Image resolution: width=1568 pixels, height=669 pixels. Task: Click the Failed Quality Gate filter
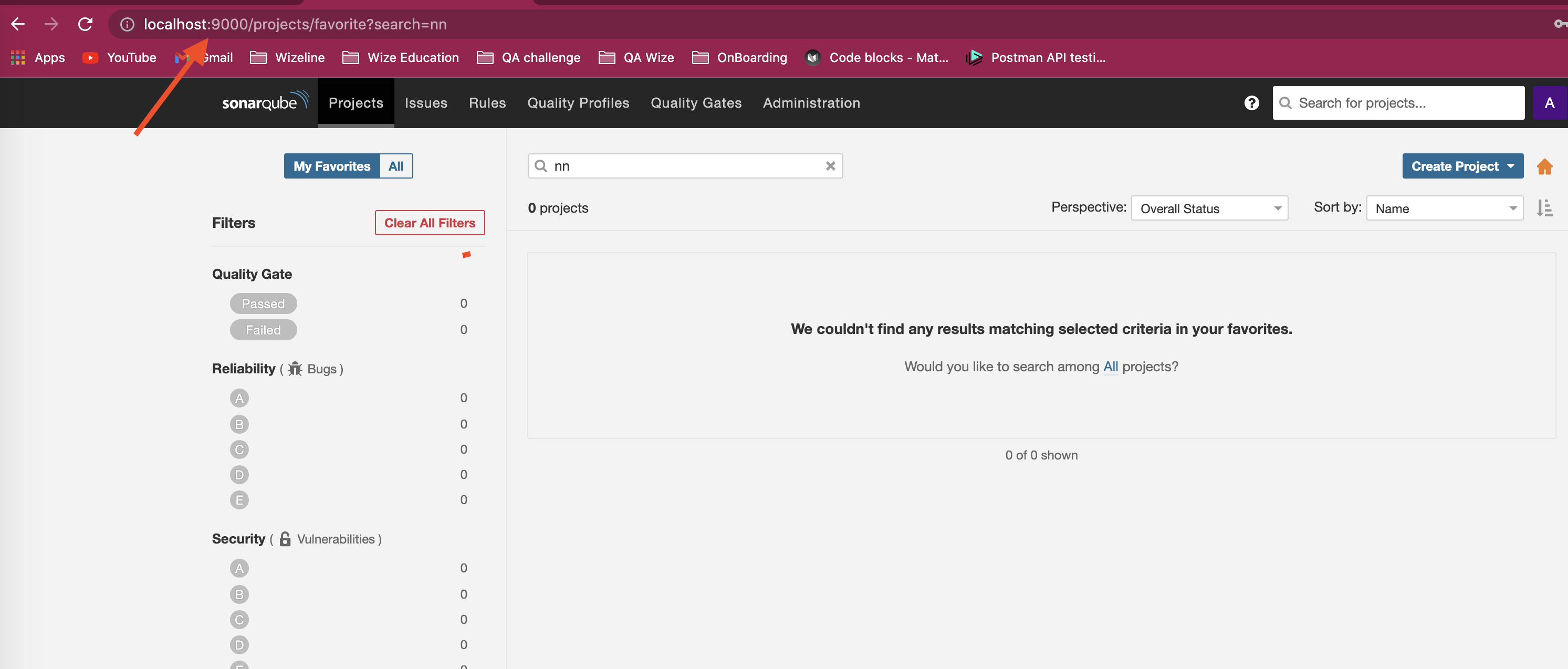(x=263, y=329)
